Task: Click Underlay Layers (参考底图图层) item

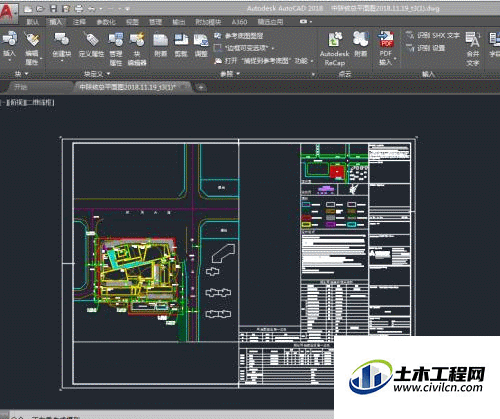Action: pyautogui.click(x=239, y=36)
